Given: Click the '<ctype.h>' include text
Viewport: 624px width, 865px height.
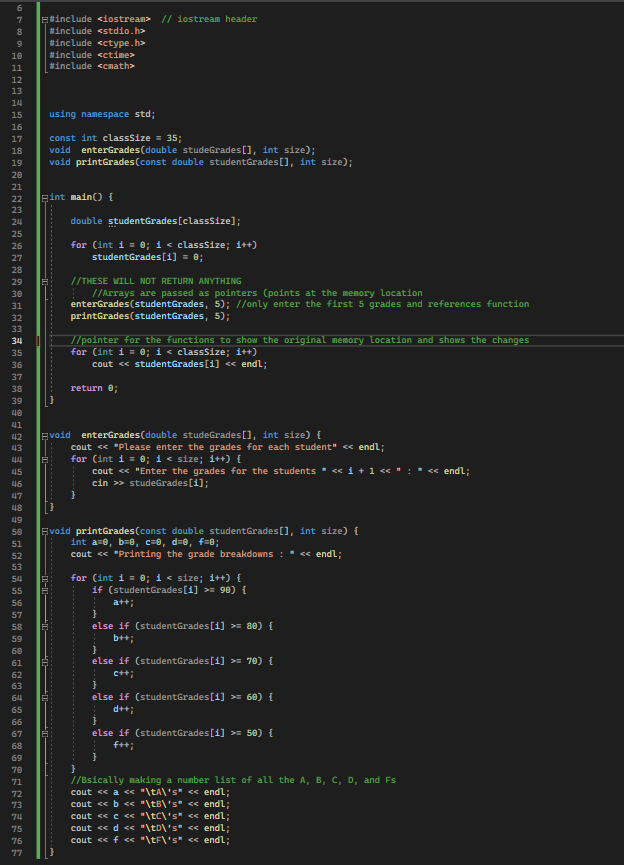Looking at the screenshot, I should coord(121,43).
